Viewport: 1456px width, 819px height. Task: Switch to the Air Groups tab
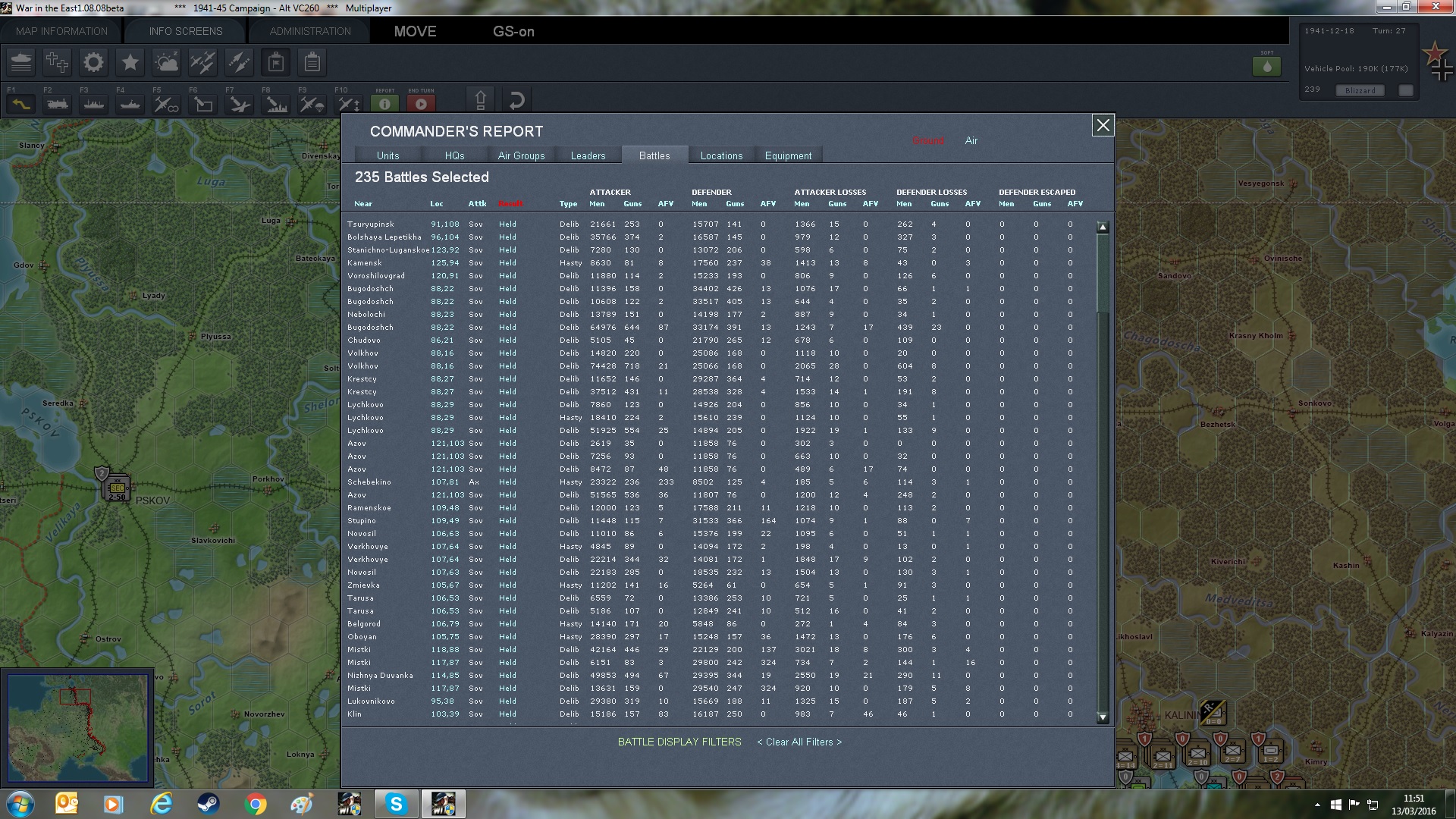pyautogui.click(x=521, y=155)
